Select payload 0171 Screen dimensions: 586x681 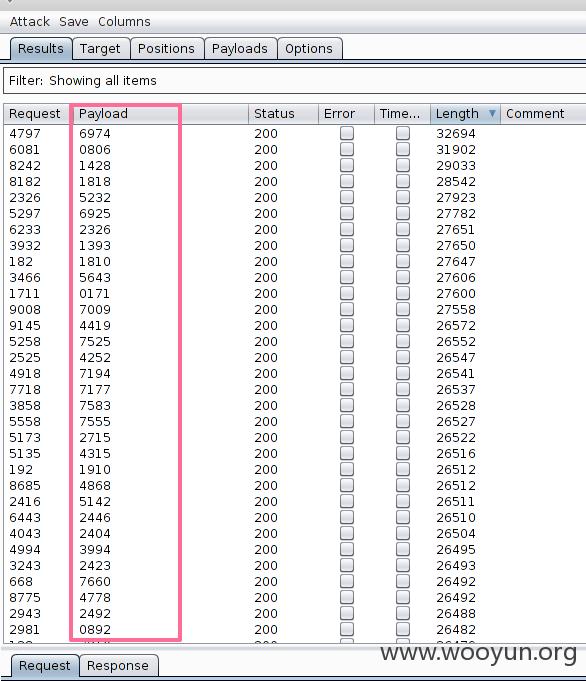[95, 294]
